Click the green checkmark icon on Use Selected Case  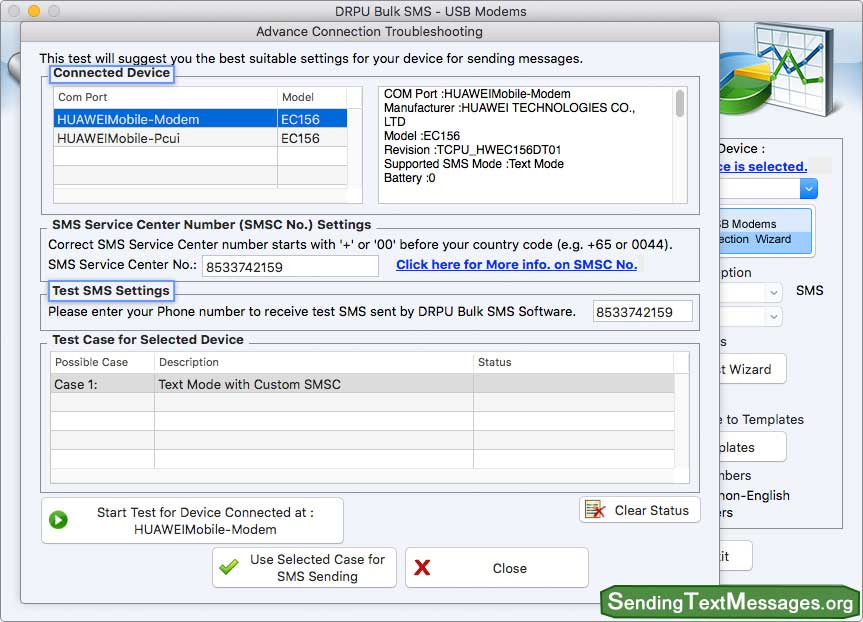pos(228,567)
